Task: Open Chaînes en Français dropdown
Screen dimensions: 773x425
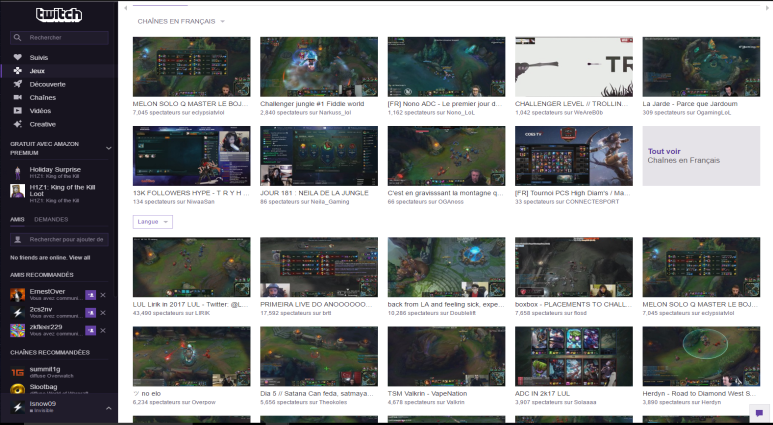Action: tap(181, 21)
